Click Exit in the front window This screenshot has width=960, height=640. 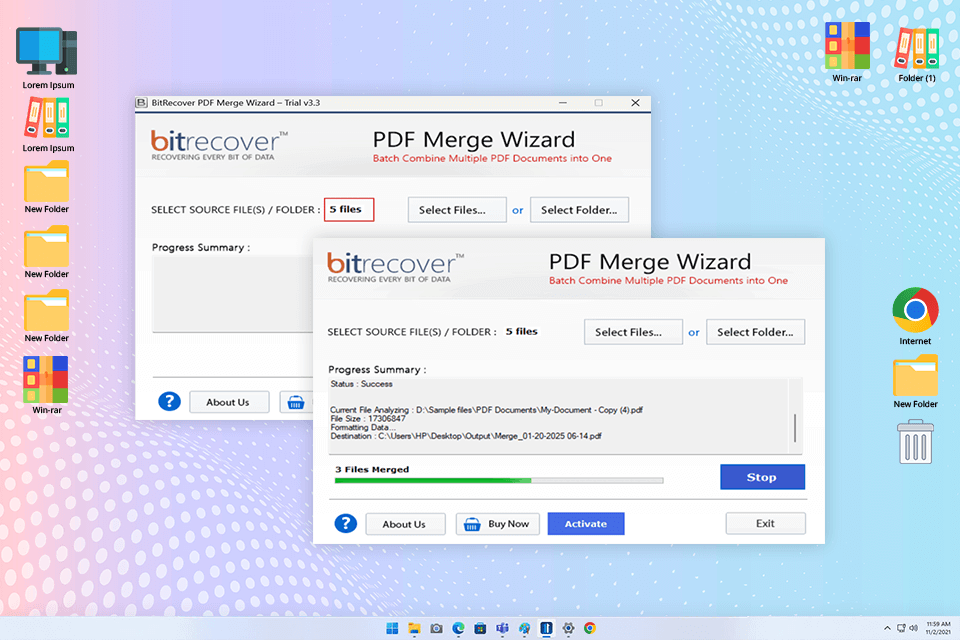pyautogui.click(x=765, y=523)
